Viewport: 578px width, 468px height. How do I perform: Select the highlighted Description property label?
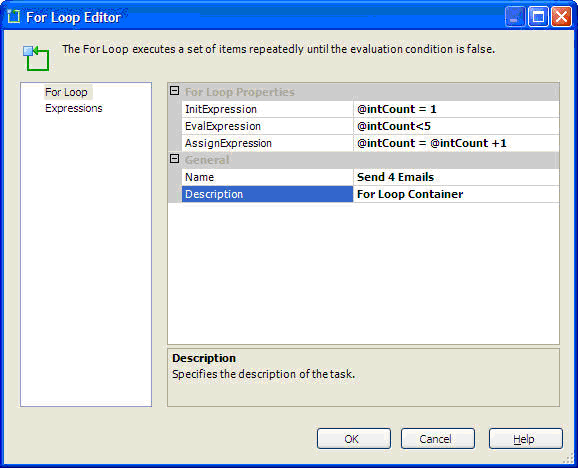point(267,194)
